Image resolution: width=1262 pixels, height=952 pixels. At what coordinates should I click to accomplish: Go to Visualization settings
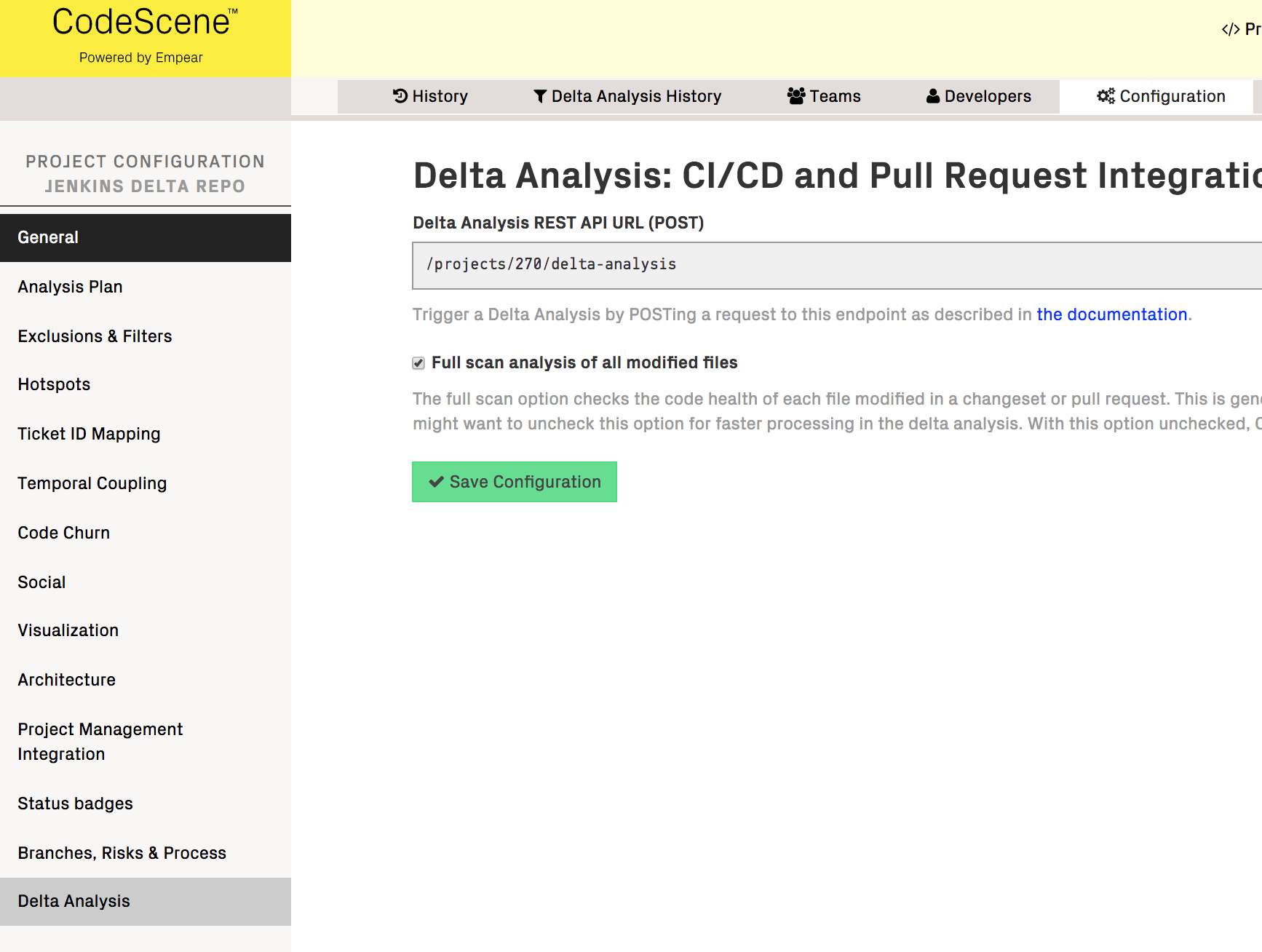pos(146,630)
